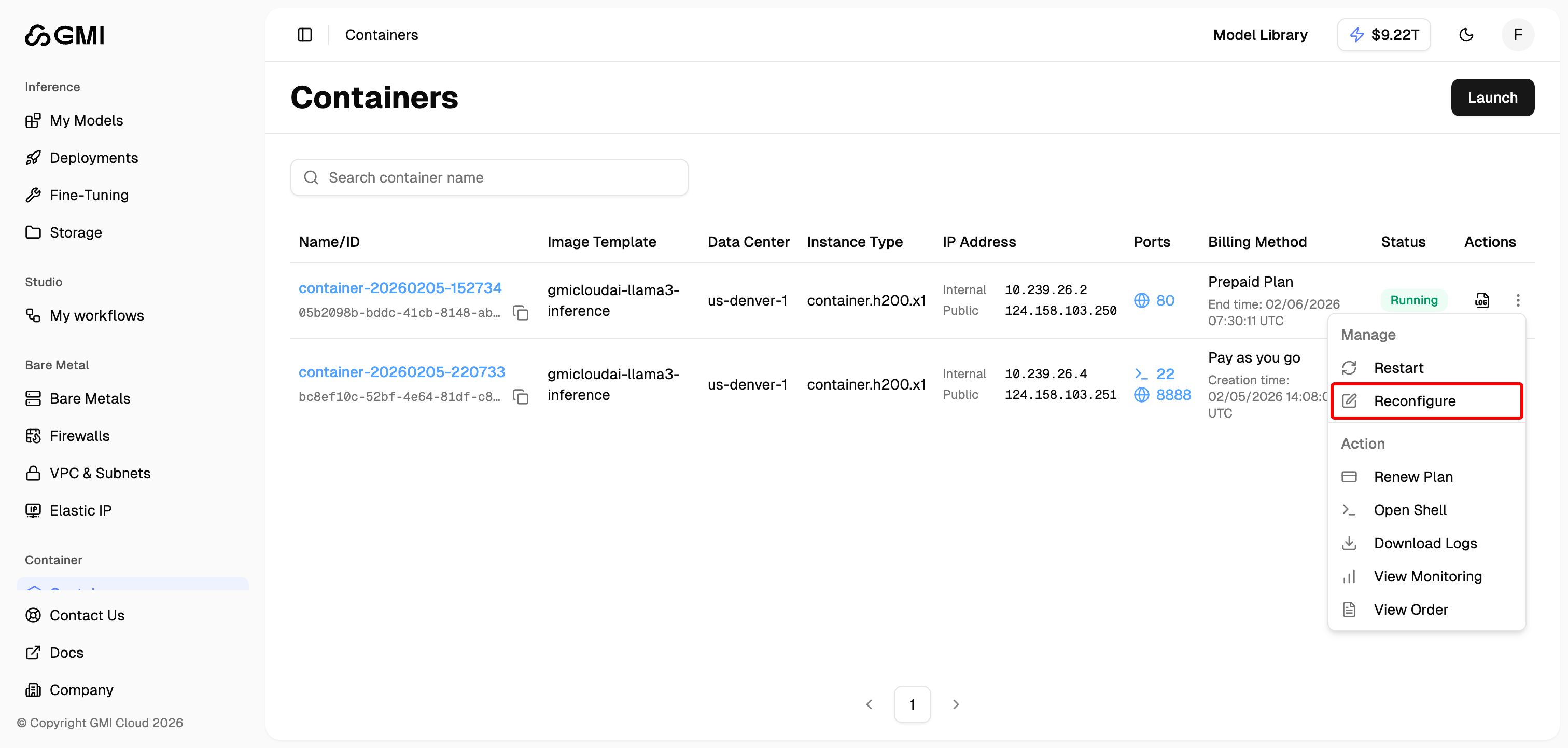The height and width of the screenshot is (748, 1568).
Task: Collapse the sidebar using the panel toggle icon
Action: tap(304, 35)
